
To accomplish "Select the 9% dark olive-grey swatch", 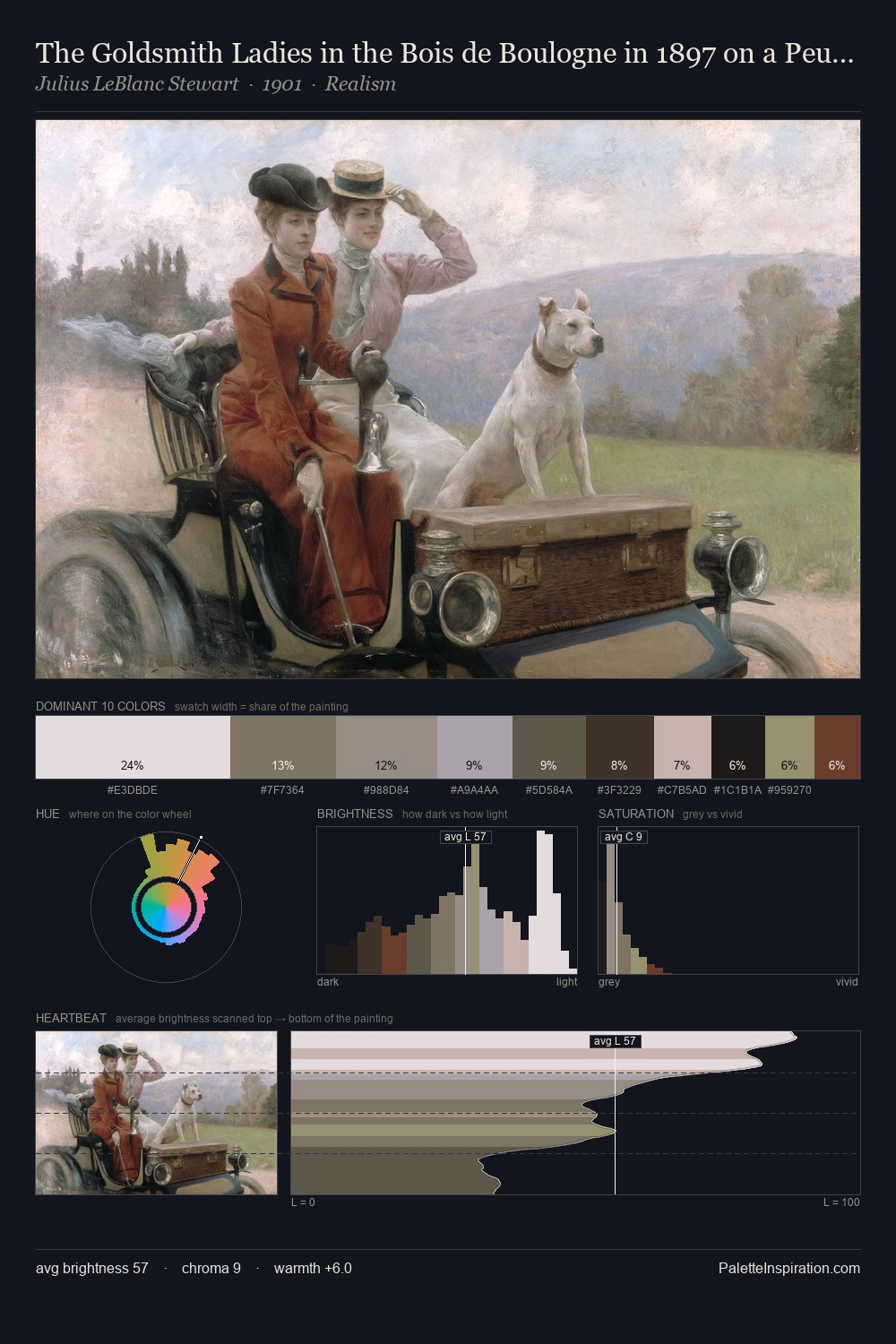I will point(549,746).
